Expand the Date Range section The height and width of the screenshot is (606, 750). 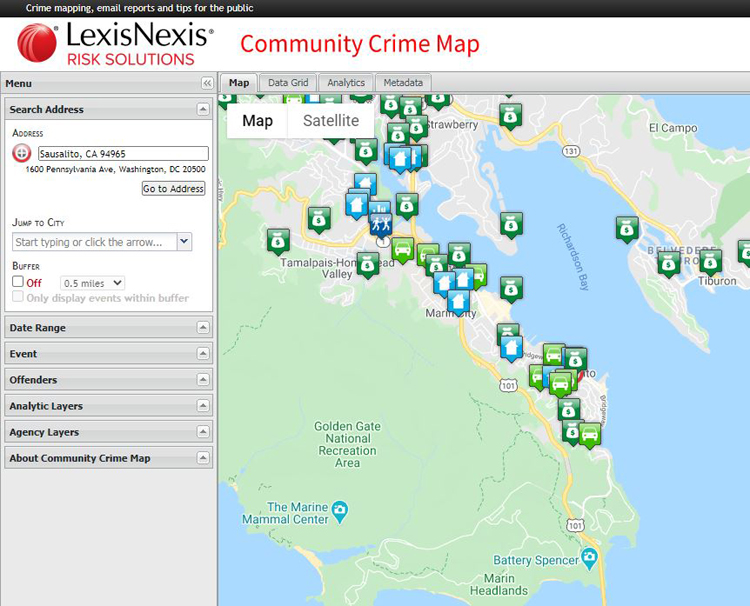pos(203,328)
